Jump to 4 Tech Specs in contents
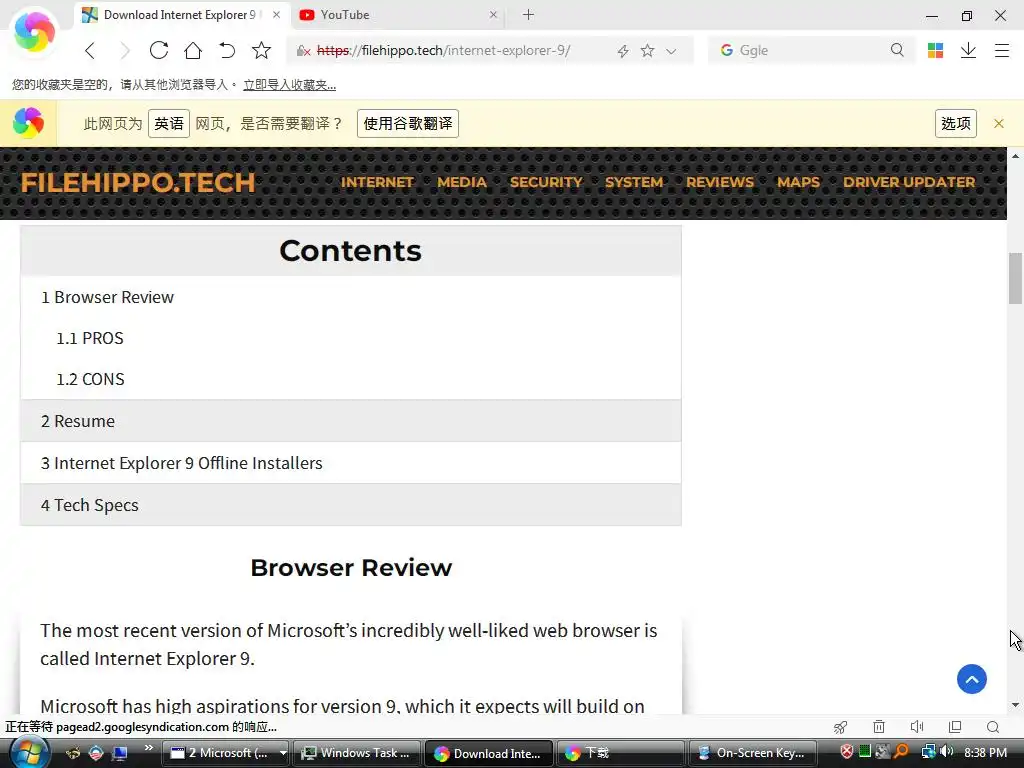Viewport: 1024px width, 768px height. pyautogui.click(x=89, y=505)
